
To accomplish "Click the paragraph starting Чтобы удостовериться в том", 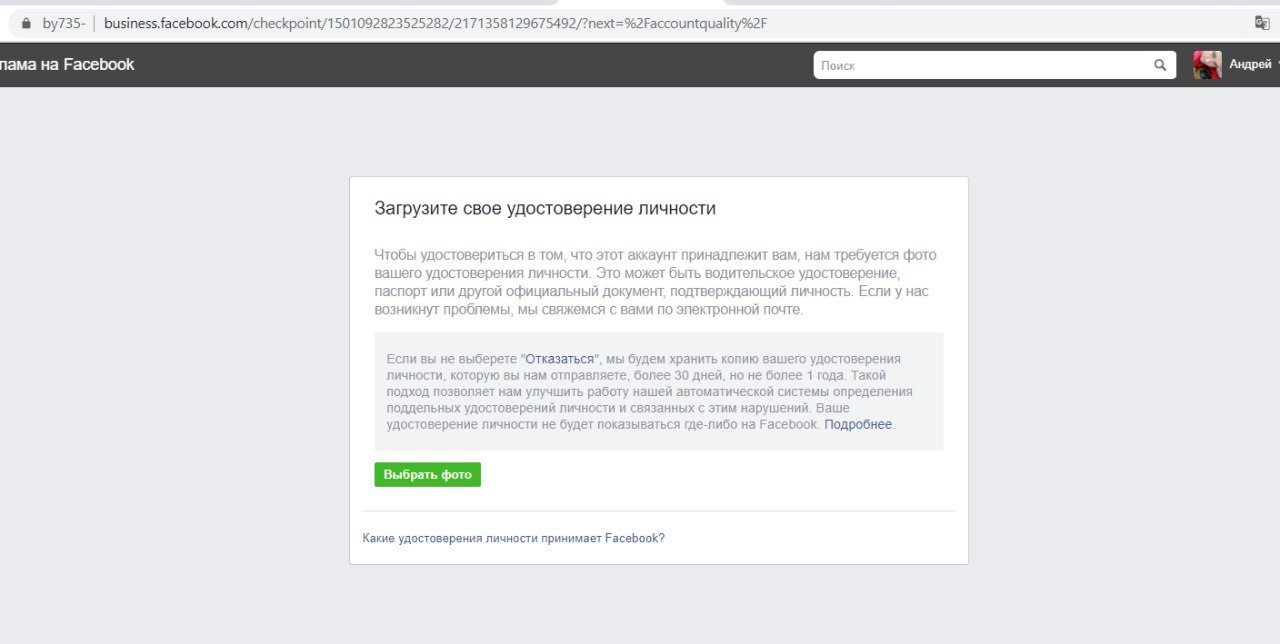I will [x=656, y=282].
